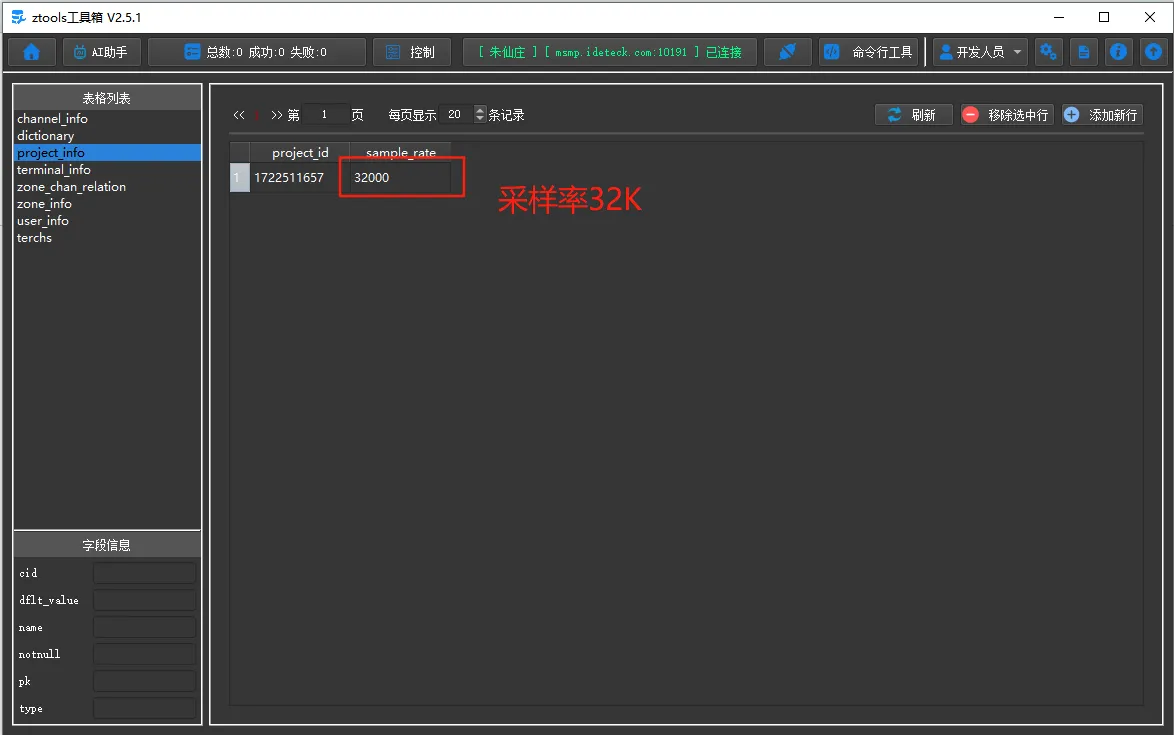Select the dictionary table entry
Viewport: 1174px width, 735px height.
(45, 135)
